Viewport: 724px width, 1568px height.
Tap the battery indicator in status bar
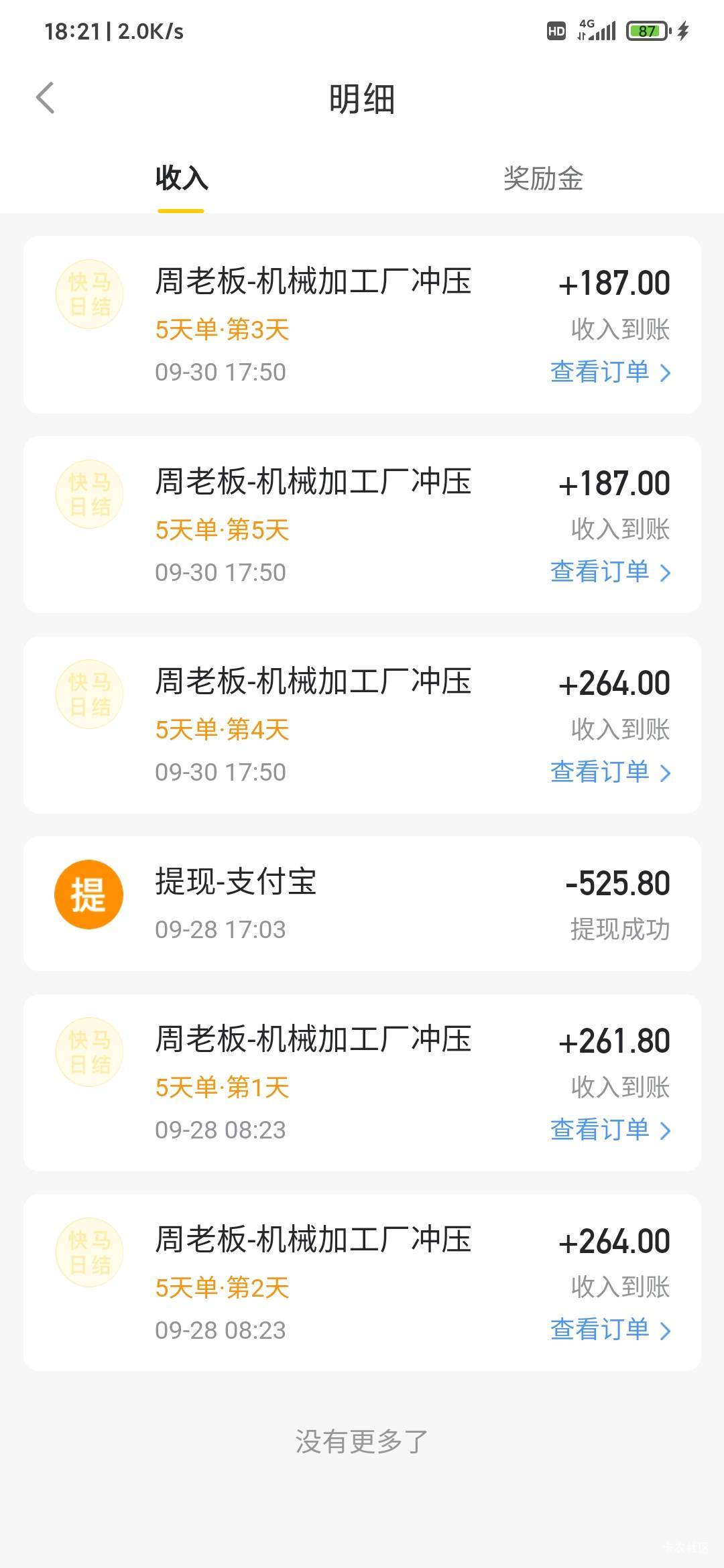pos(647,31)
